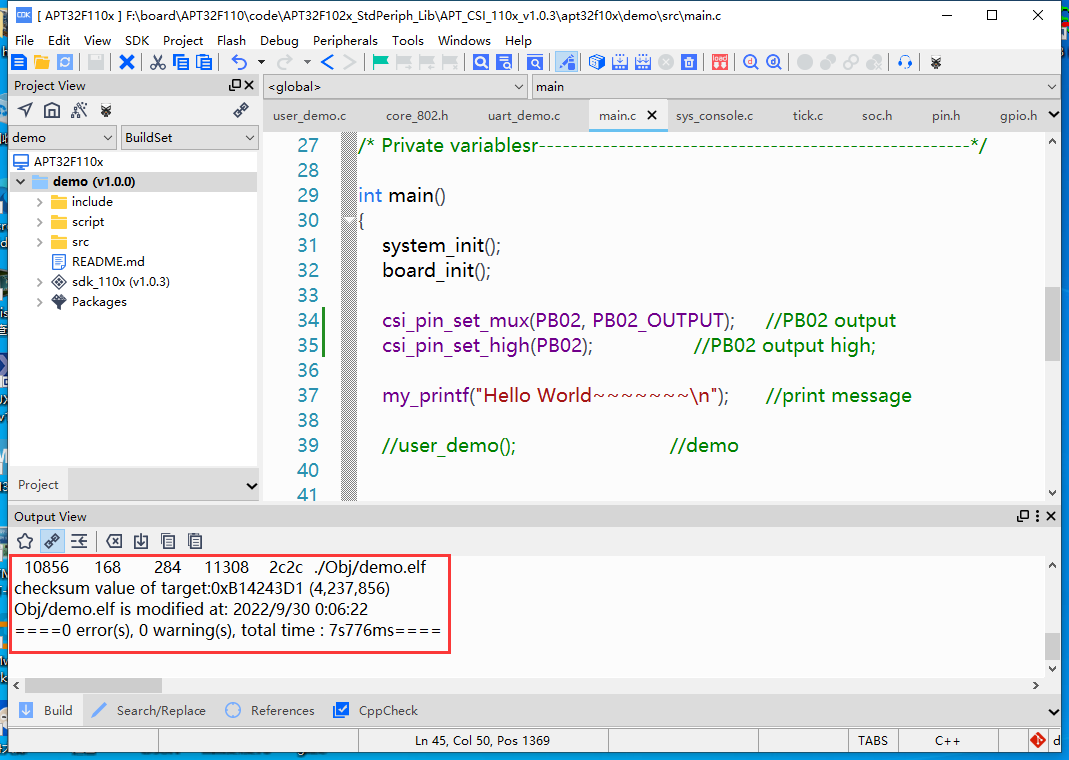The image size is (1069, 760).
Task: Open README.md in the project tree
Action: click(108, 262)
